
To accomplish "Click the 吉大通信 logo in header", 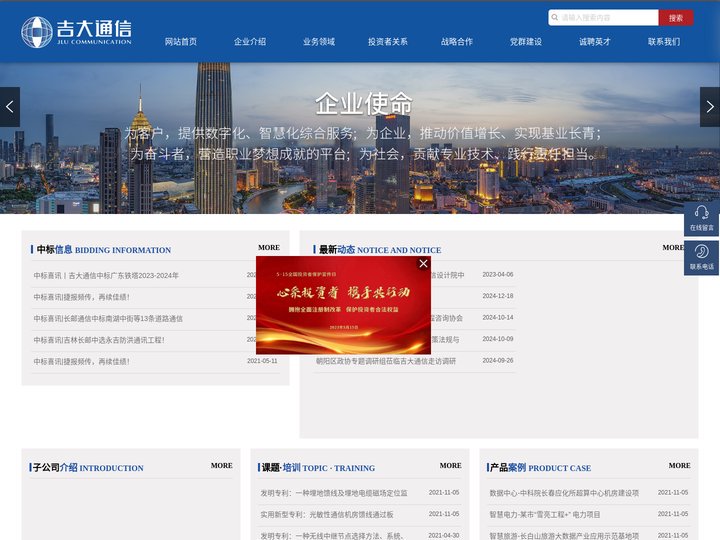I will pos(76,32).
